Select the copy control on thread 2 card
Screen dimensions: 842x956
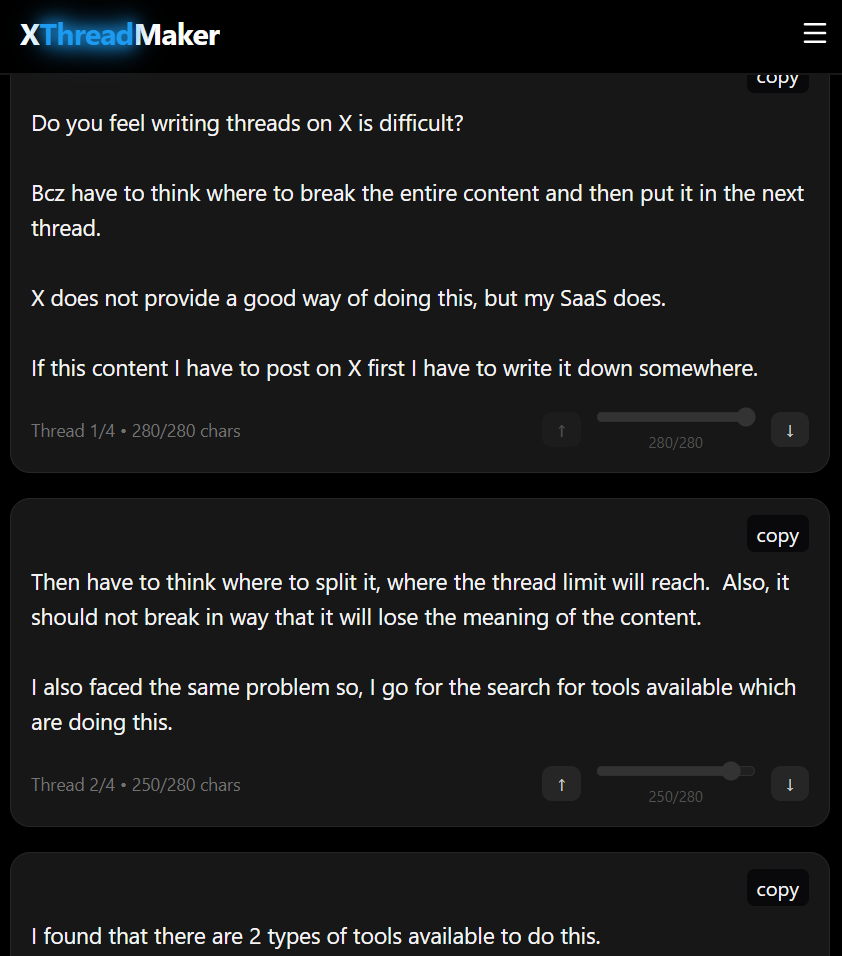[x=777, y=533]
